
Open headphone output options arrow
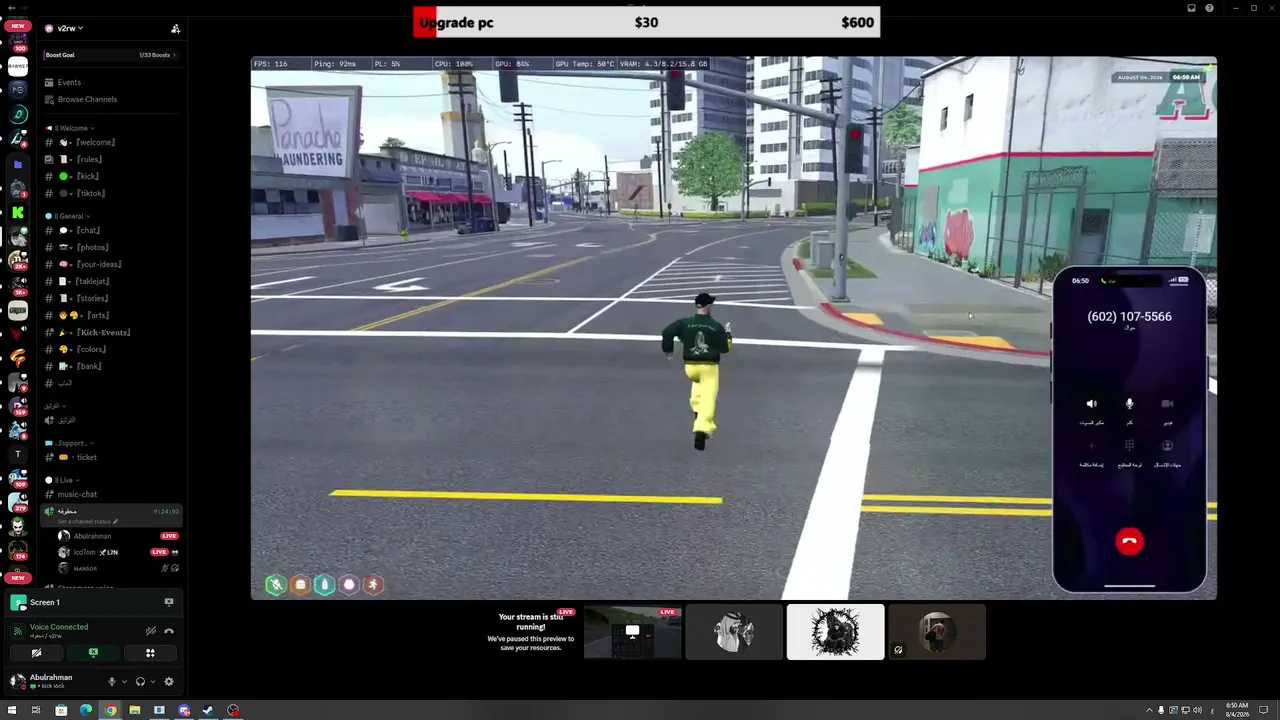(152, 682)
